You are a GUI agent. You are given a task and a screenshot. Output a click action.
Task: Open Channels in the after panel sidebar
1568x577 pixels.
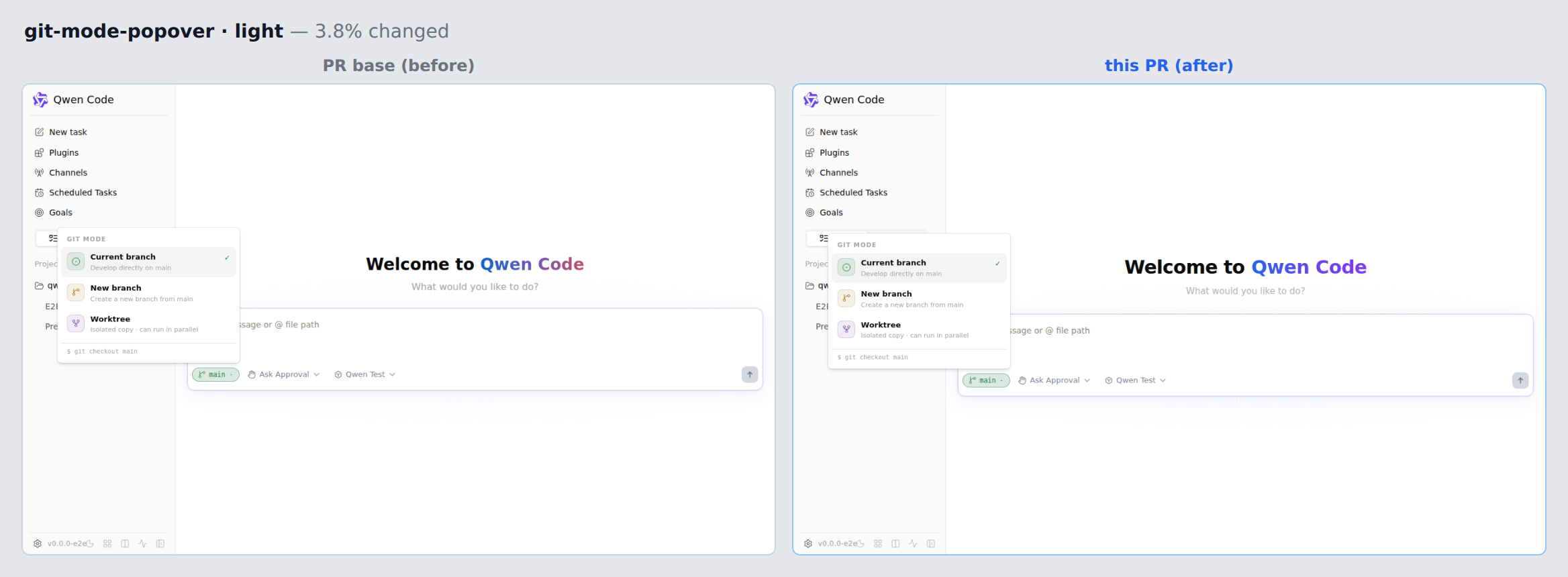871,172
